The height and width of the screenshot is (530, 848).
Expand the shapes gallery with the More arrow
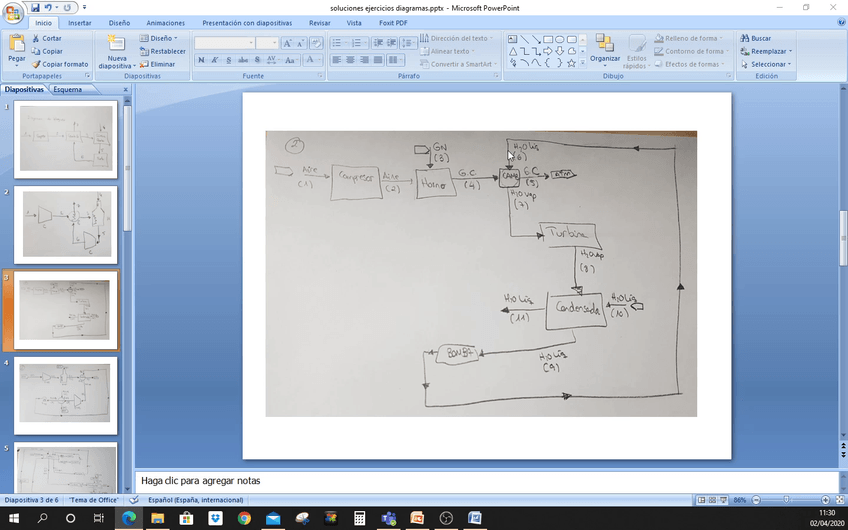[x=583, y=63]
